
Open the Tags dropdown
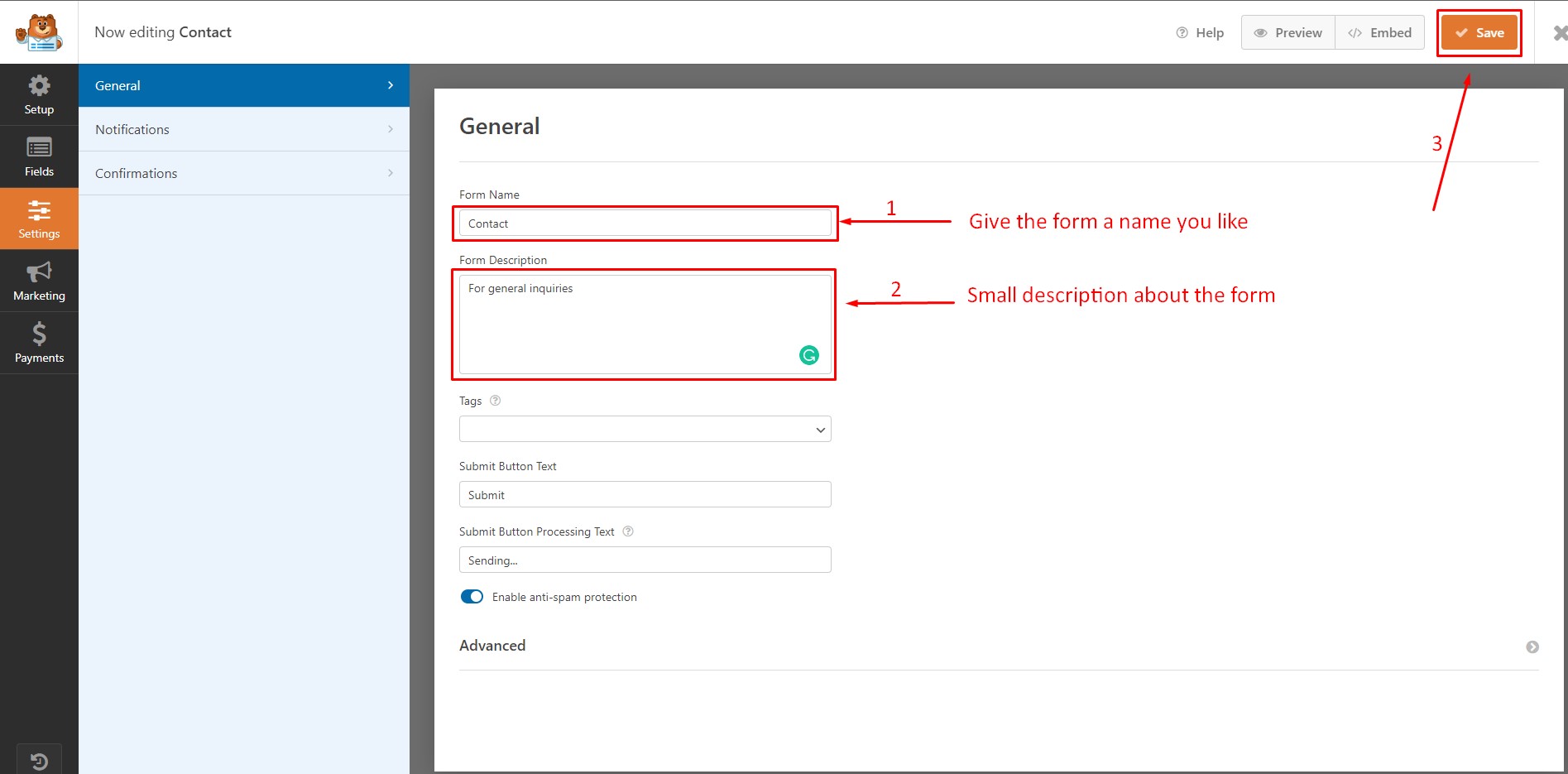point(645,429)
